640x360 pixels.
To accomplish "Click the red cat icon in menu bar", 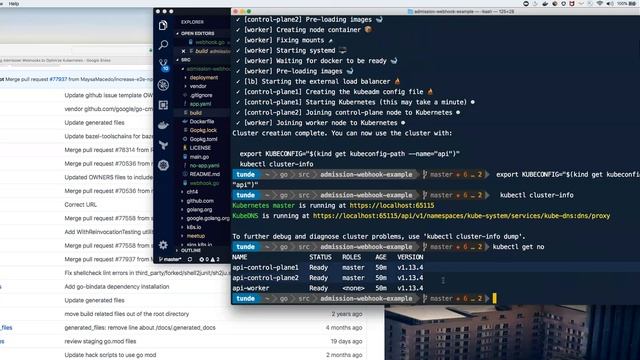I will point(572,3).
